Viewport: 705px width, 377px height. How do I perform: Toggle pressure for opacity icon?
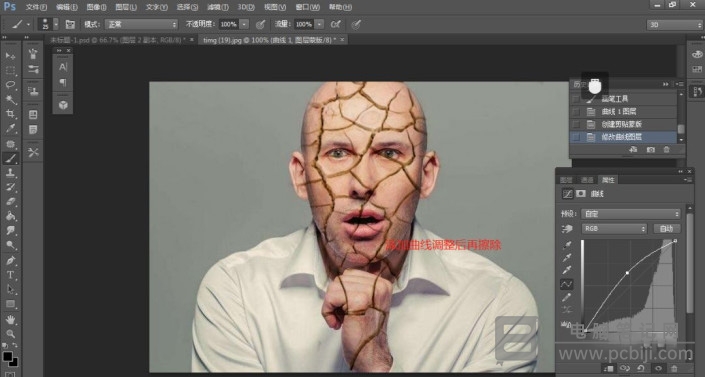pos(260,24)
